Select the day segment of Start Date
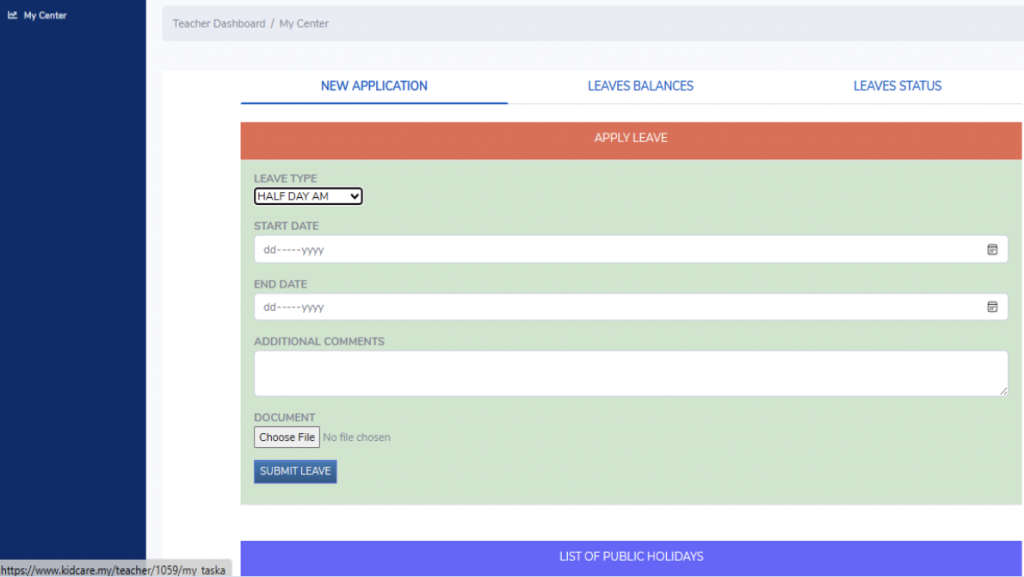1024x577 pixels. click(x=269, y=250)
